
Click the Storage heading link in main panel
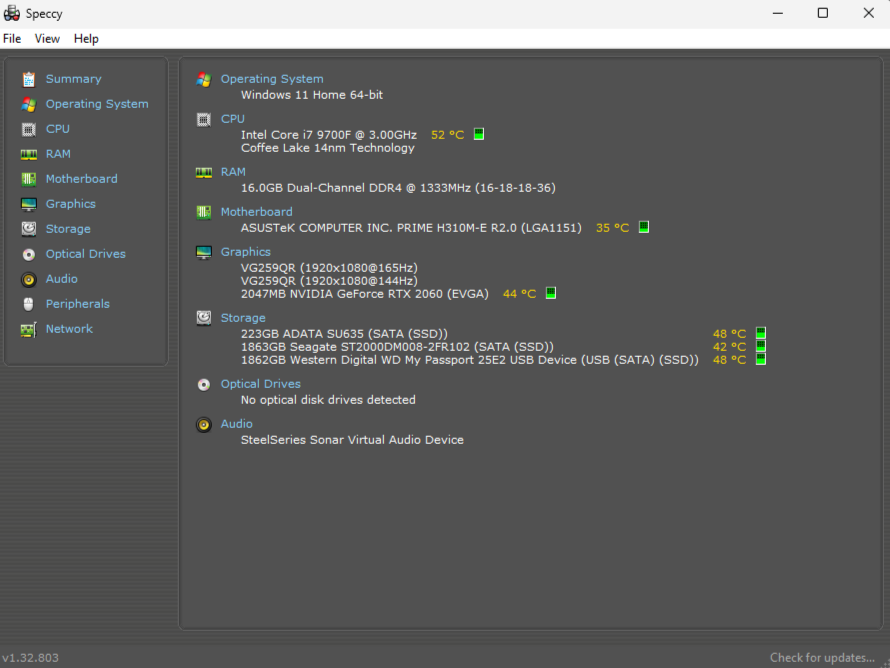tap(243, 318)
